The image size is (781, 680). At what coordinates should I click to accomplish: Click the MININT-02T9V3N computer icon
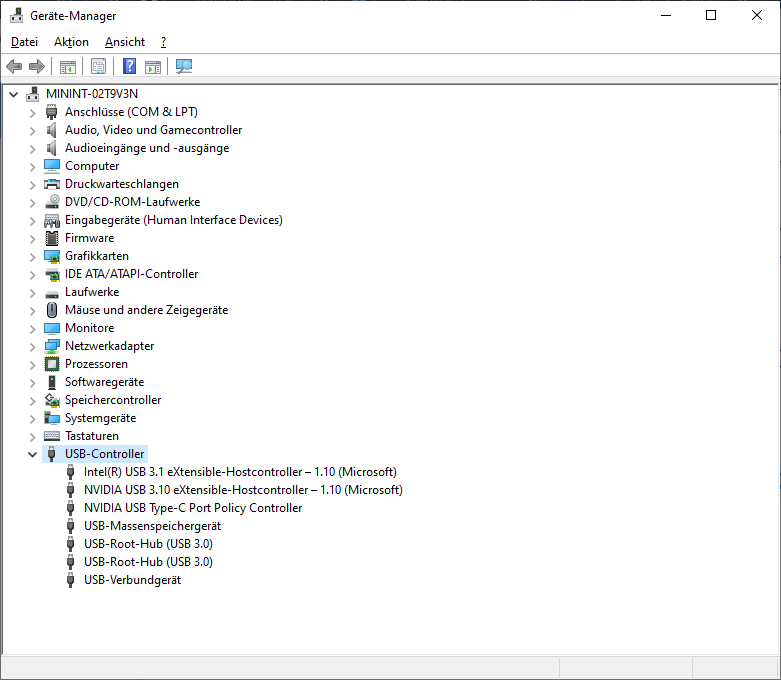pos(32,94)
